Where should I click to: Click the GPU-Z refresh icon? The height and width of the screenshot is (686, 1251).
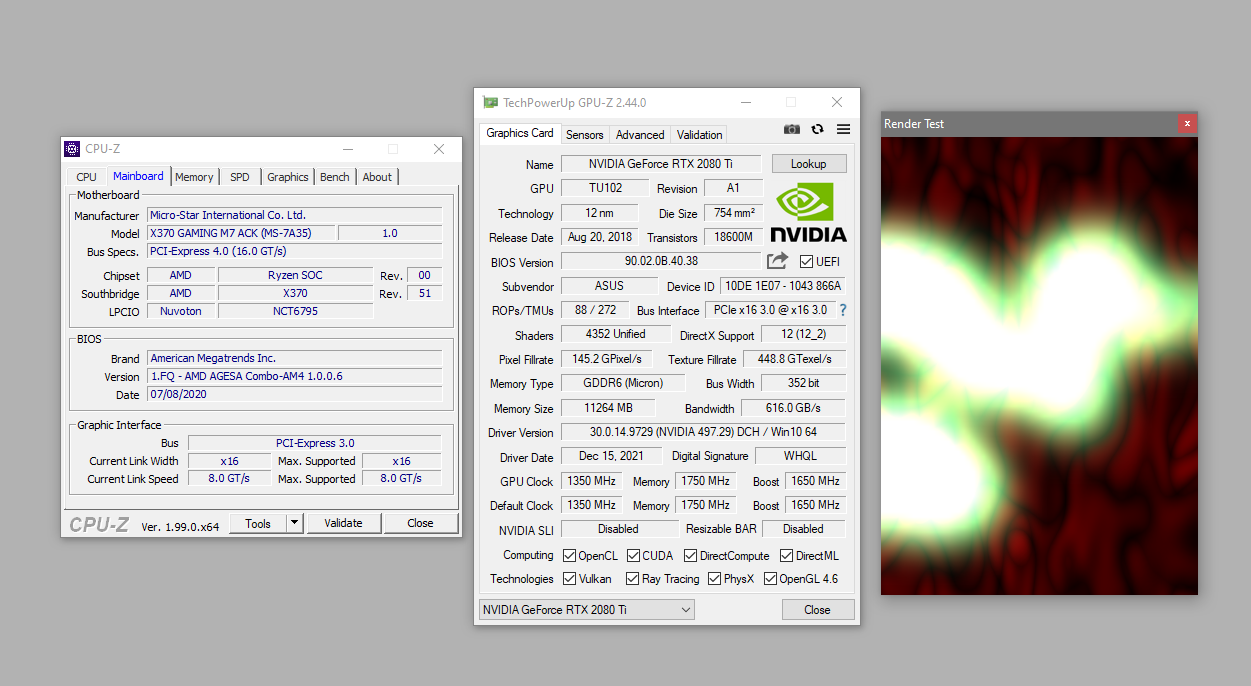[818, 129]
